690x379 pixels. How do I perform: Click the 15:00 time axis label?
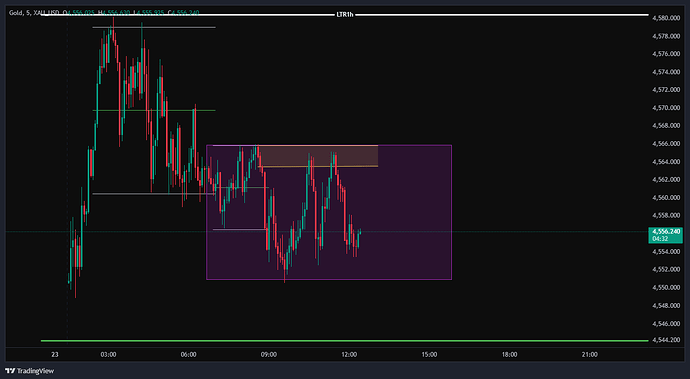tap(429, 354)
